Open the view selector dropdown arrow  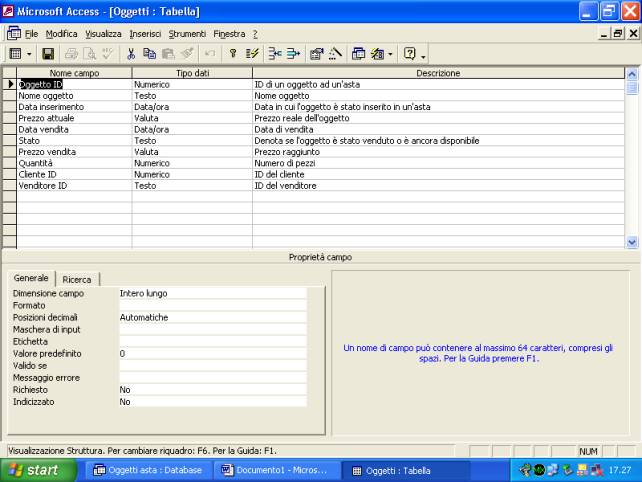coord(29,54)
